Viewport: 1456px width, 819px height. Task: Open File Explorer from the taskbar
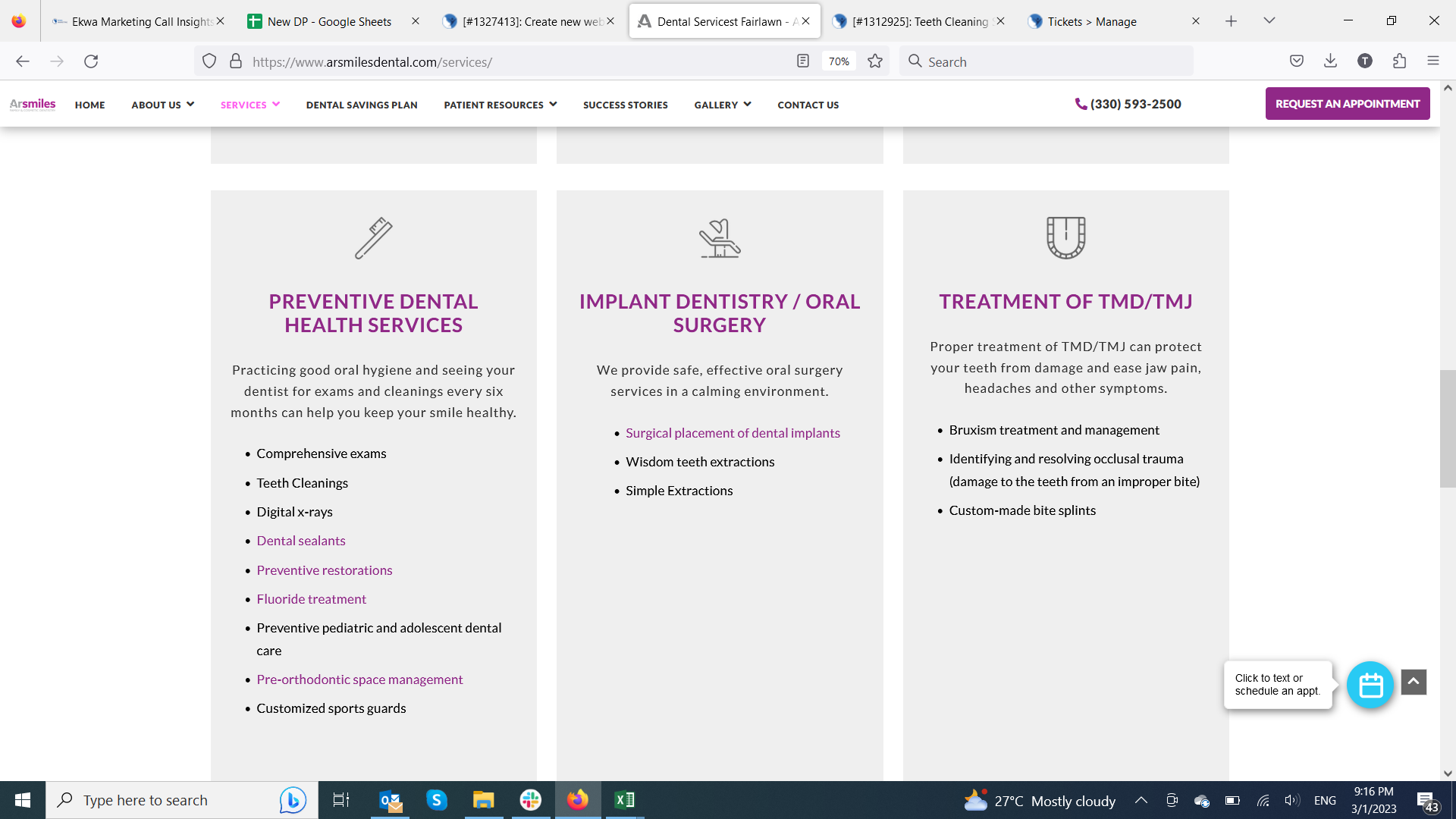483,800
